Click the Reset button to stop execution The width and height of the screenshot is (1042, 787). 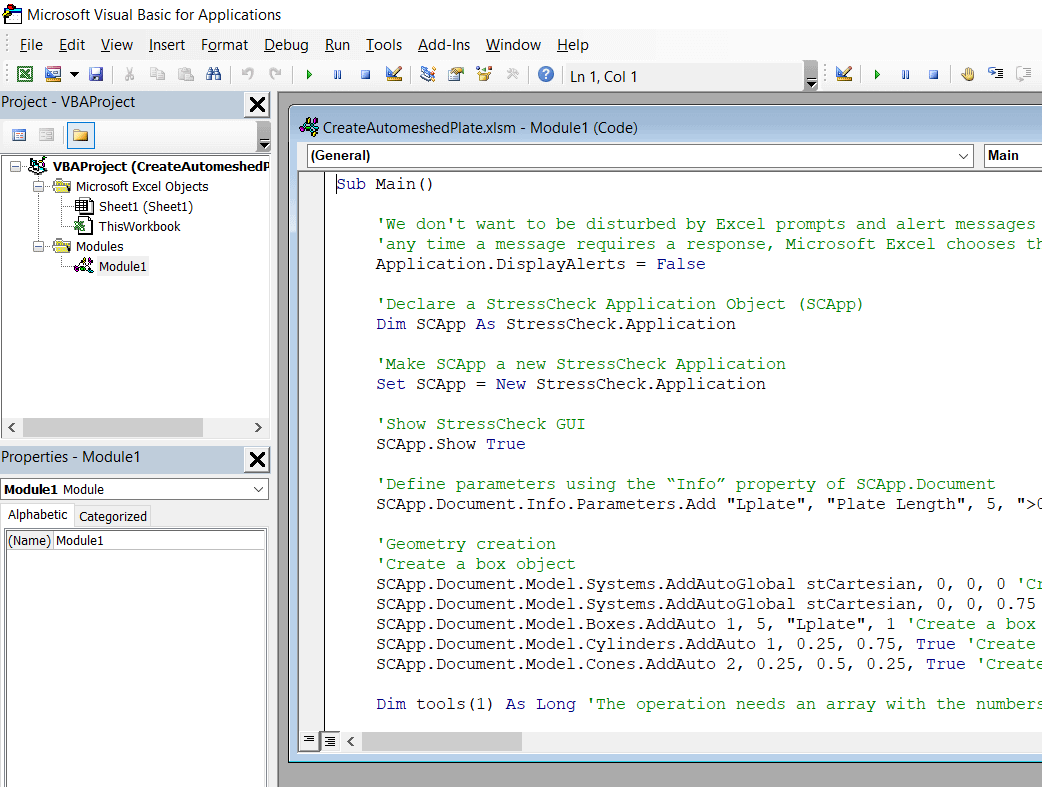coord(364,74)
